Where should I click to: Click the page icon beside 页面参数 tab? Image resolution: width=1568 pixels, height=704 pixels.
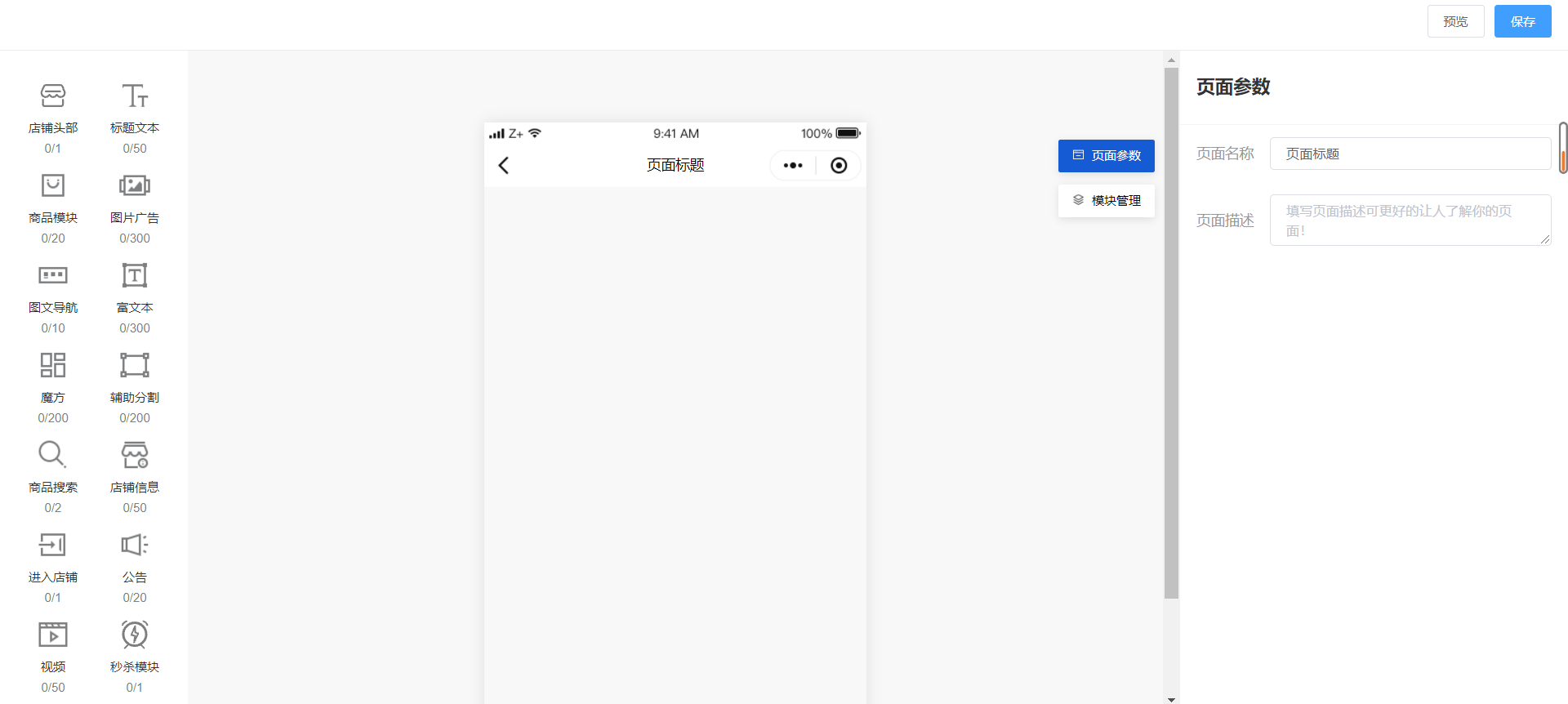click(1078, 155)
